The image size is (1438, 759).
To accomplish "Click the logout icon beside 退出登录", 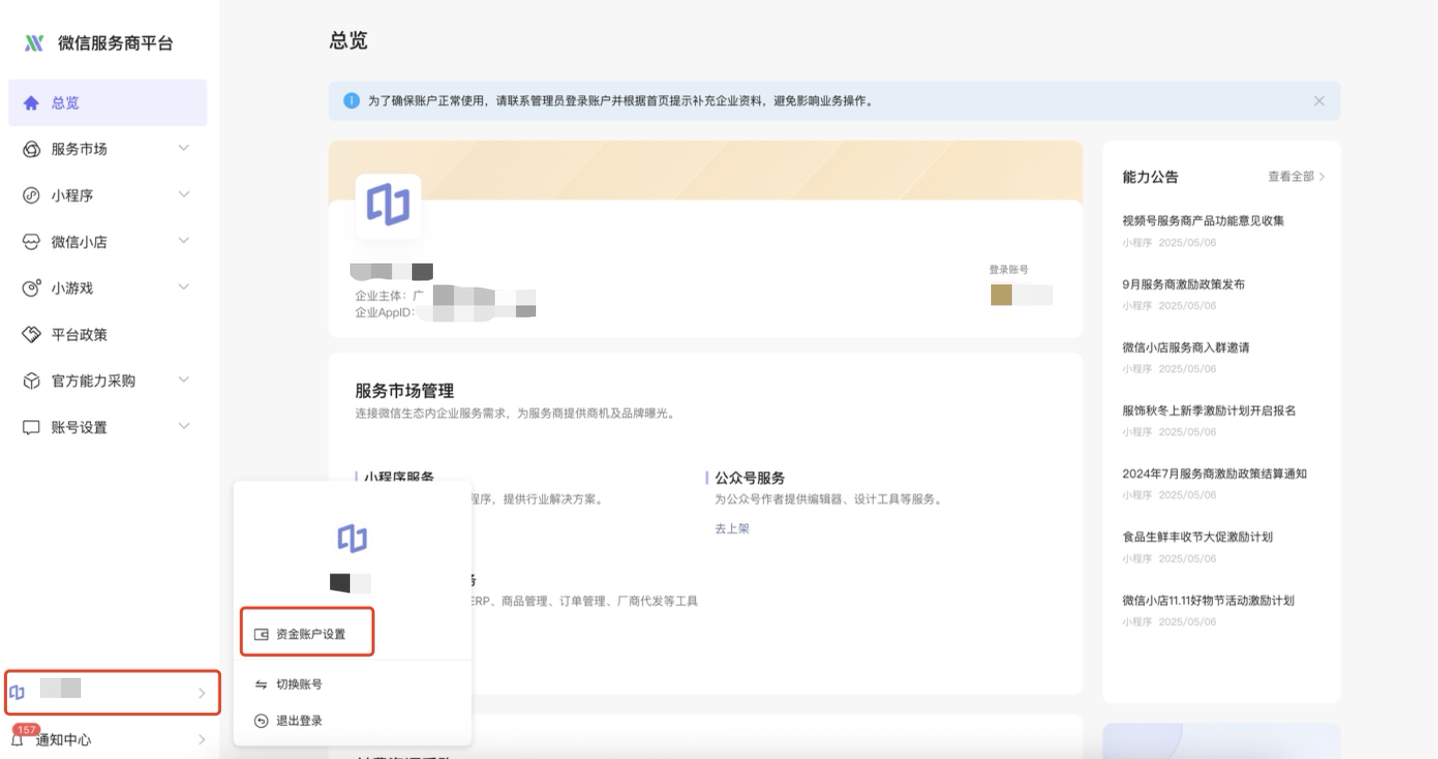I will (x=262, y=721).
